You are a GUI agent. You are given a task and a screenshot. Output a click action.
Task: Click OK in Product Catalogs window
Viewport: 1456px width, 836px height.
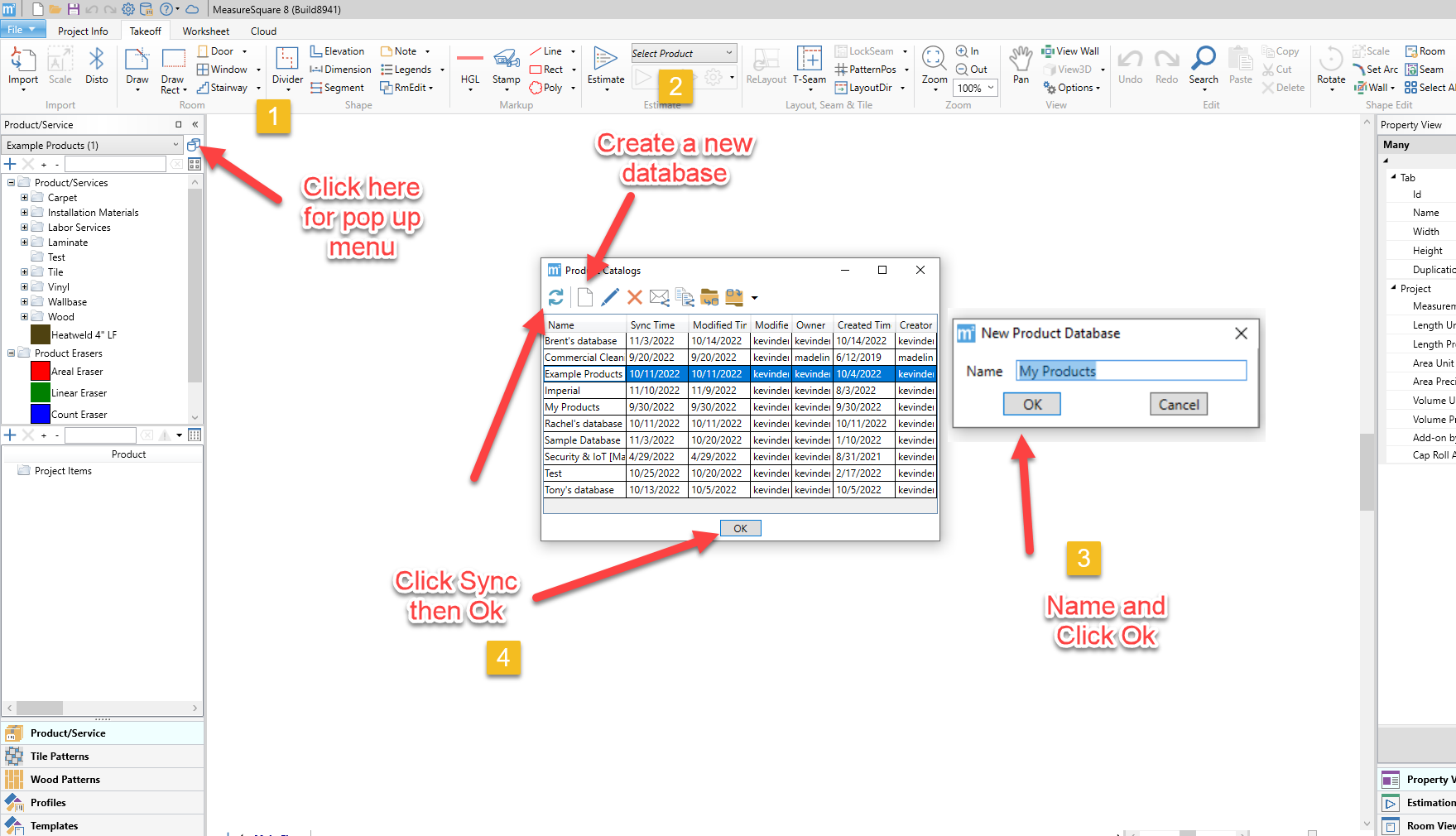(740, 528)
